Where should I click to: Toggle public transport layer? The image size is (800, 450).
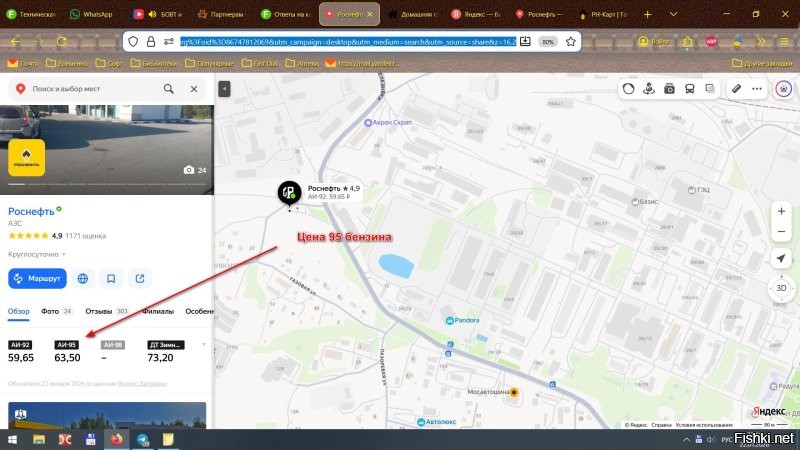pyautogui.click(x=689, y=89)
